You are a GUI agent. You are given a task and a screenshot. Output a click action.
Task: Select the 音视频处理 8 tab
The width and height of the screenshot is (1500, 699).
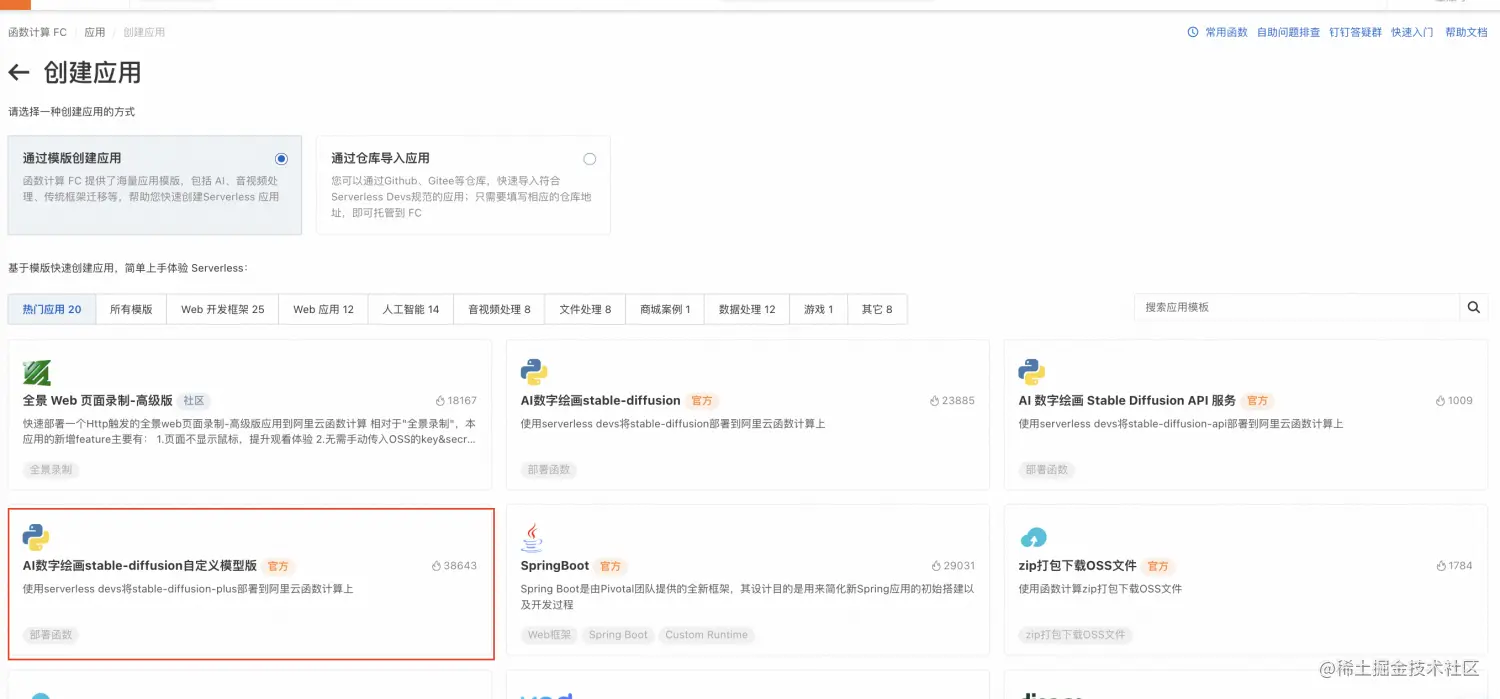[x=499, y=309]
